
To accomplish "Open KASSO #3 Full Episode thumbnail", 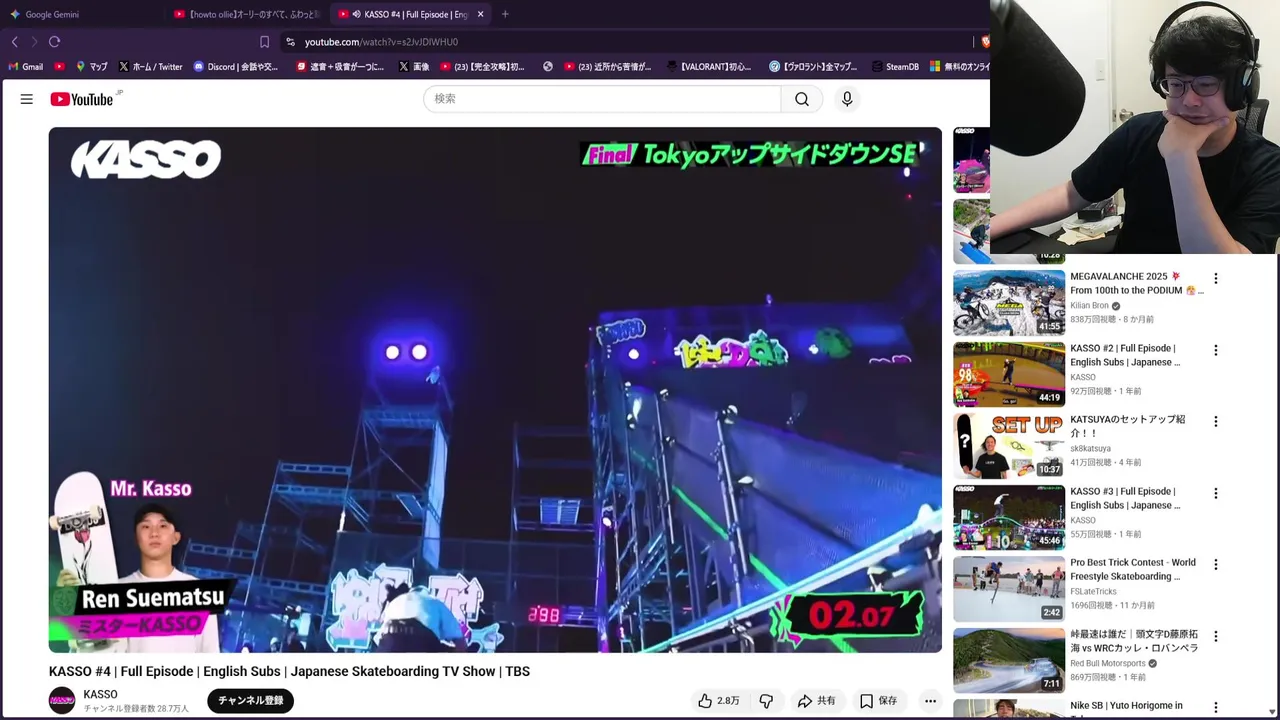I will point(1009,517).
